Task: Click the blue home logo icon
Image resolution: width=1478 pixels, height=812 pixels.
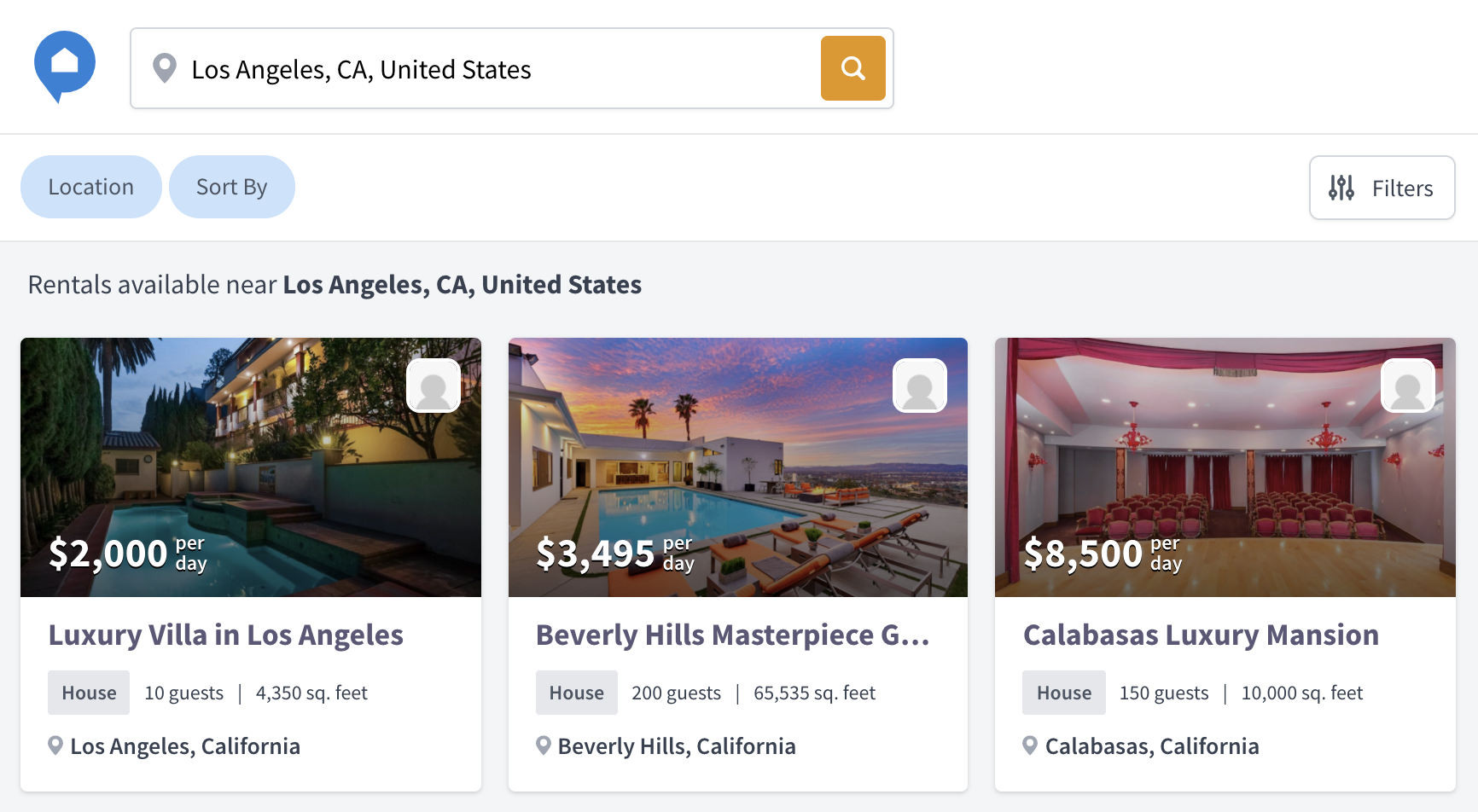Action: point(65,65)
